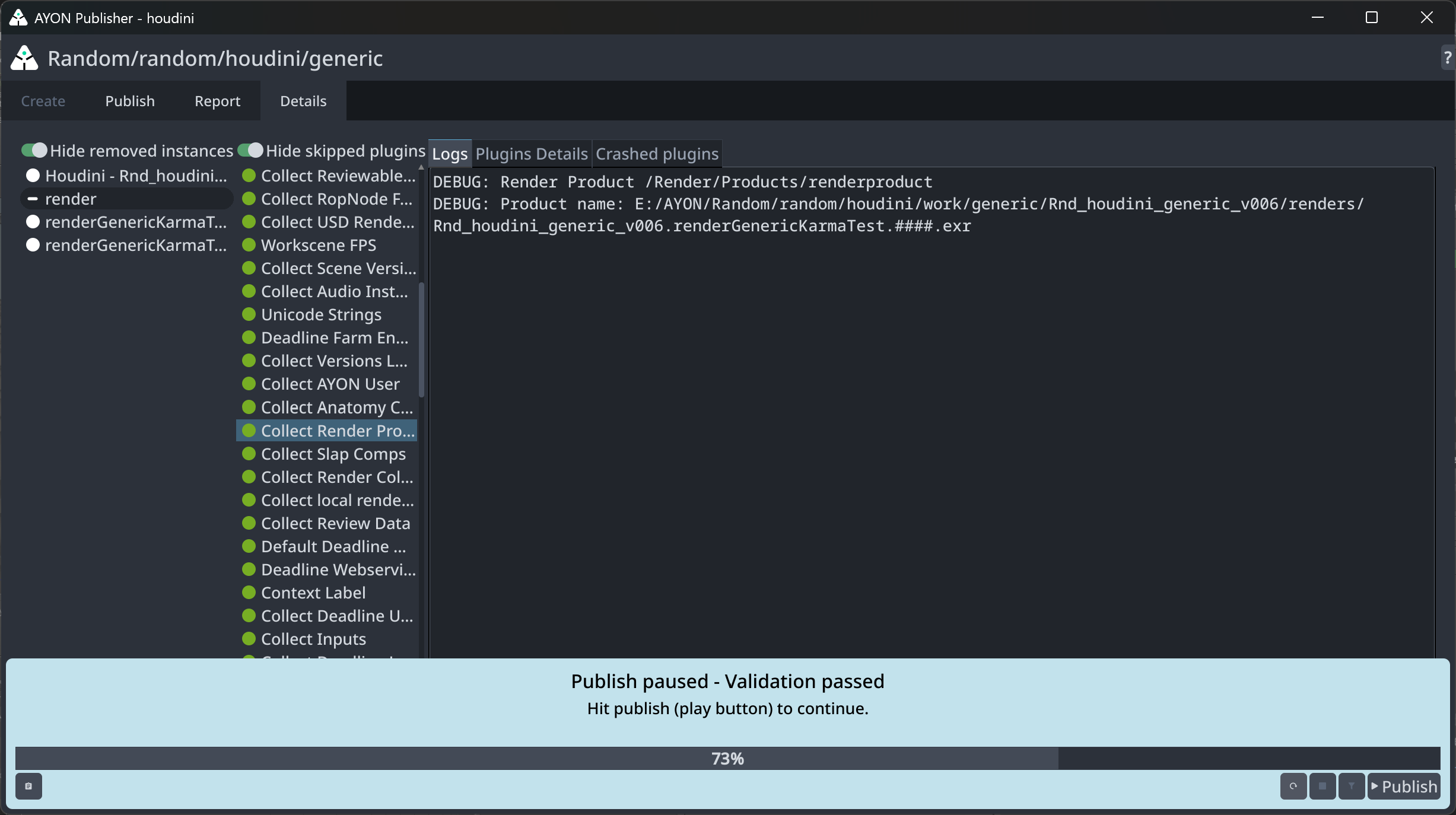Select Deadline Webservi... plugin
Viewport: 1456px width, 815px height.
(327, 569)
